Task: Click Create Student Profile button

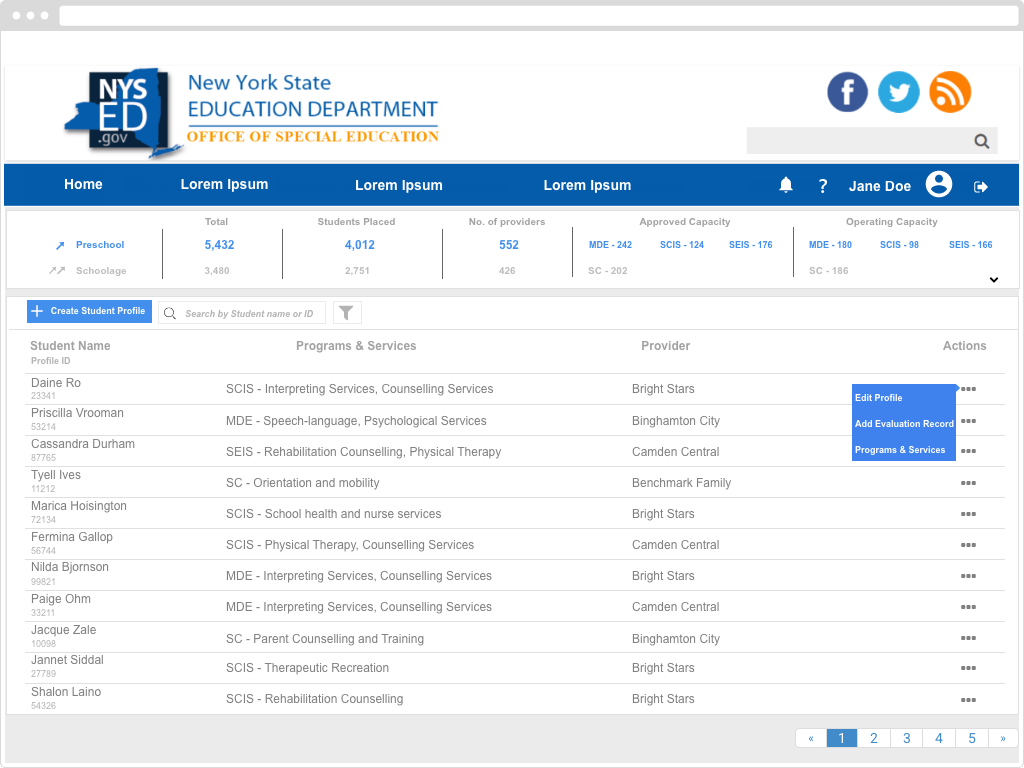Action: pyautogui.click(x=89, y=311)
